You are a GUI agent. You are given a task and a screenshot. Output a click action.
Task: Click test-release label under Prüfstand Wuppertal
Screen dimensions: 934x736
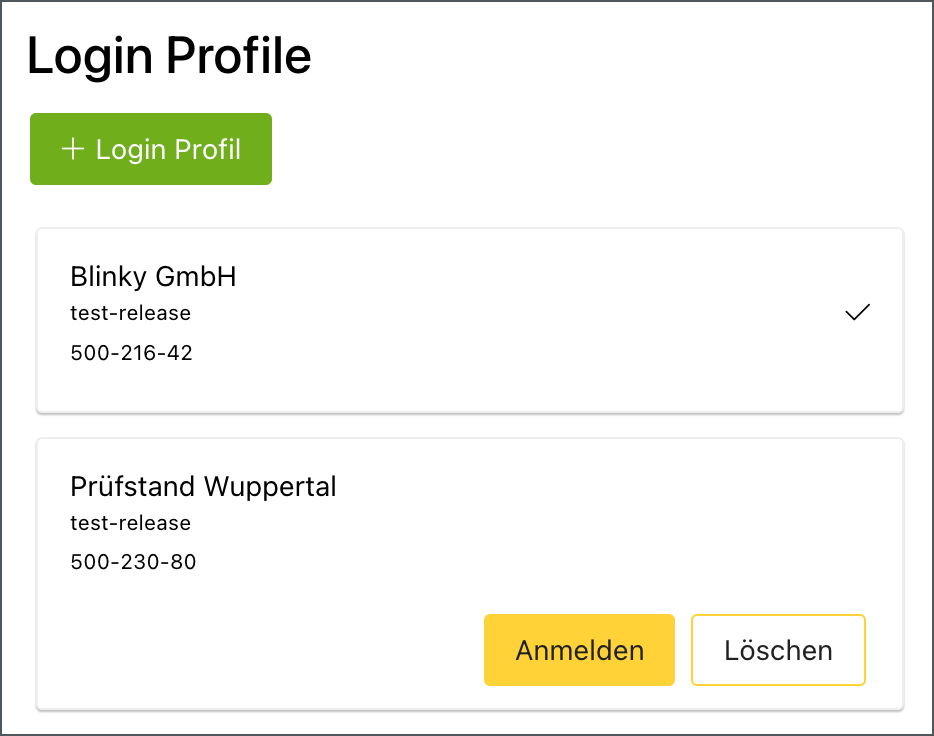(x=130, y=523)
